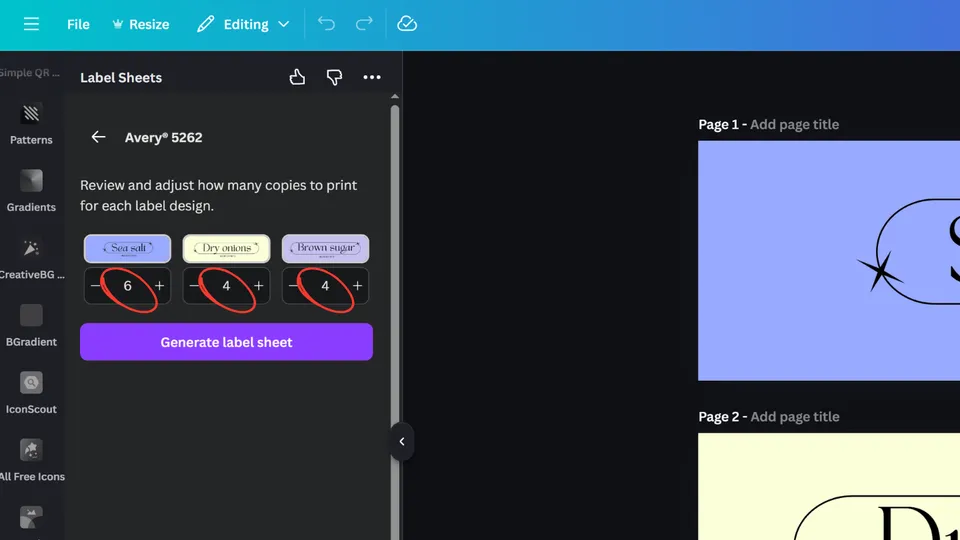Click the cloud save status icon
960x540 pixels.
point(407,24)
